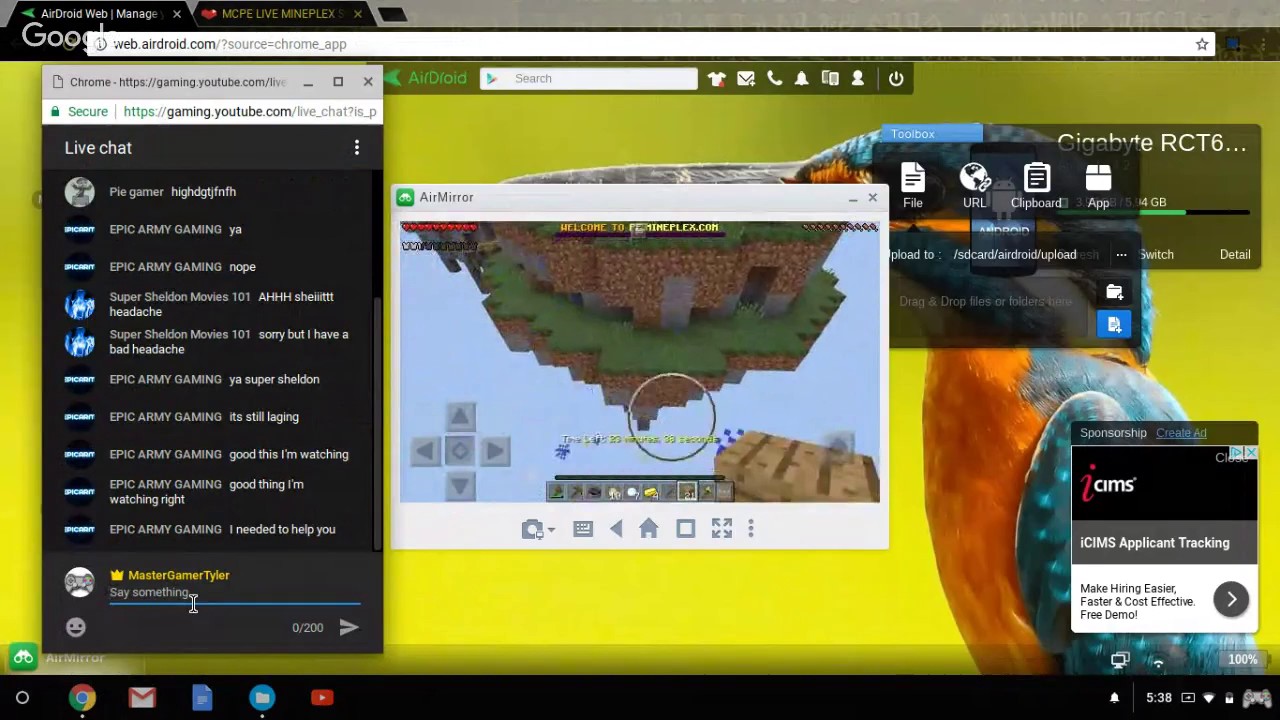Click the send message arrow

(349, 627)
